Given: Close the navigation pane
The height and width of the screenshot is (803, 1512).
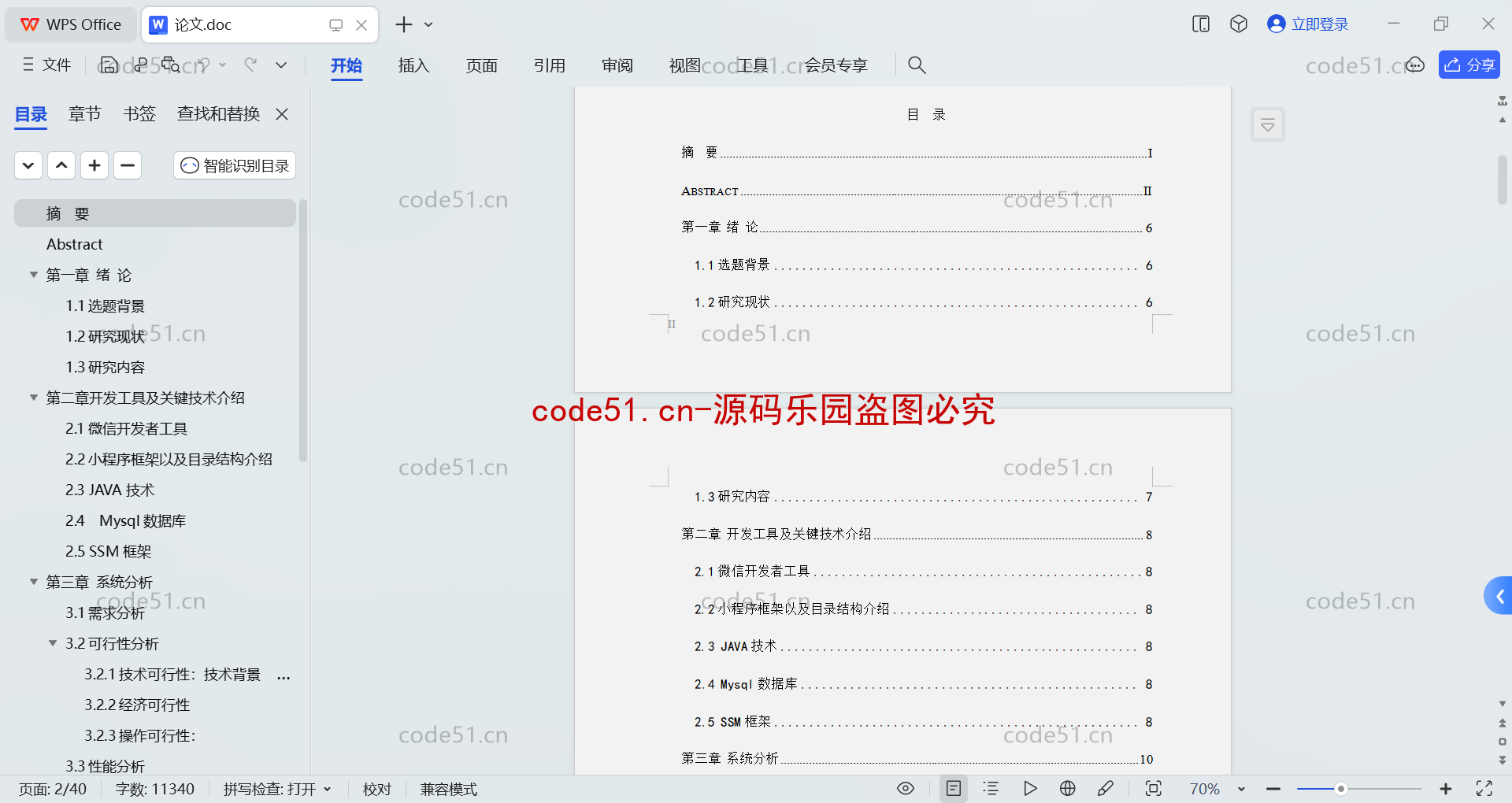Looking at the screenshot, I should tap(282, 114).
